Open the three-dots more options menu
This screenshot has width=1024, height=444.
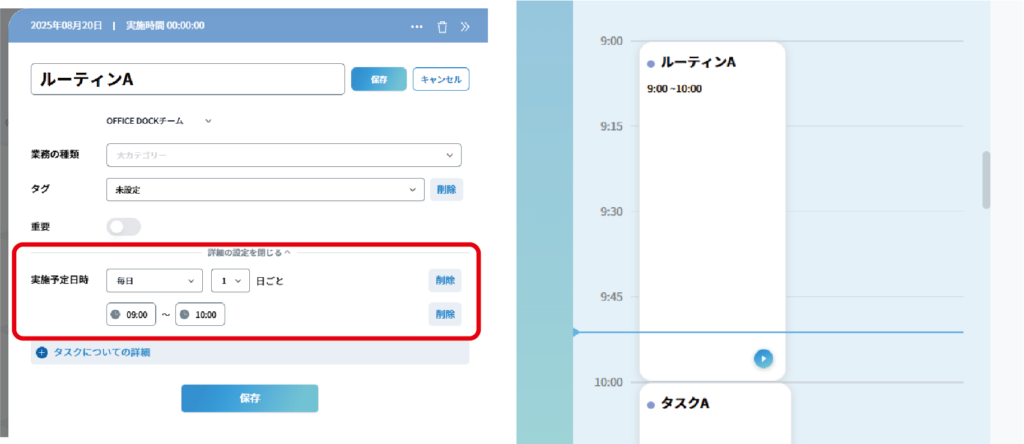tap(417, 26)
